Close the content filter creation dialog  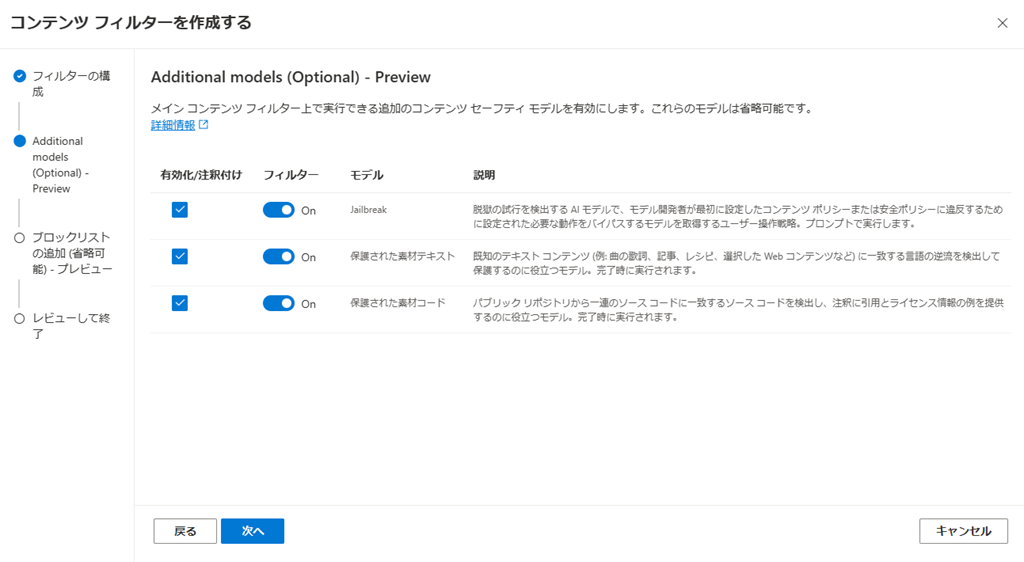click(1002, 23)
